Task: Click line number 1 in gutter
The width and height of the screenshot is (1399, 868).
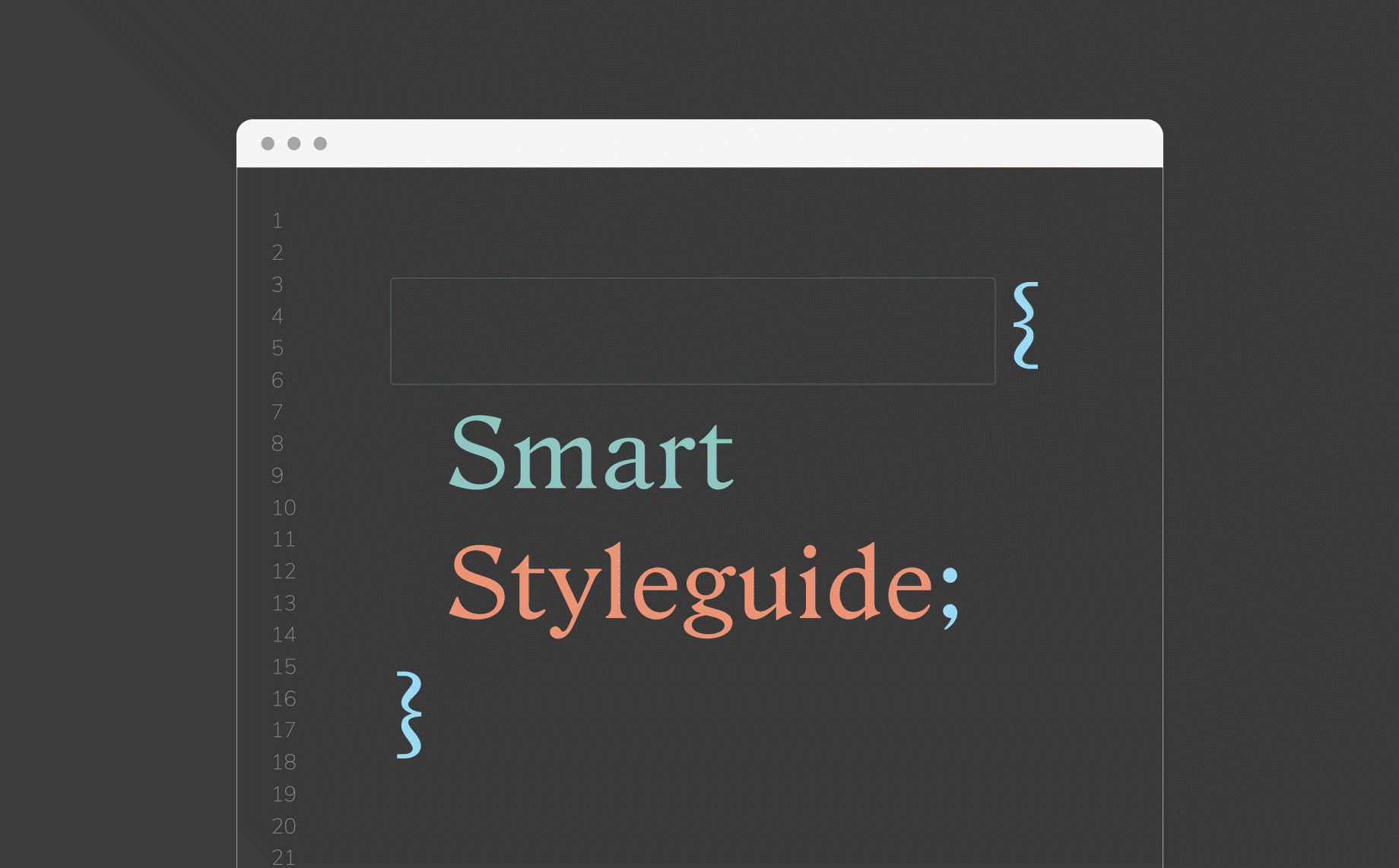Action: [x=278, y=221]
